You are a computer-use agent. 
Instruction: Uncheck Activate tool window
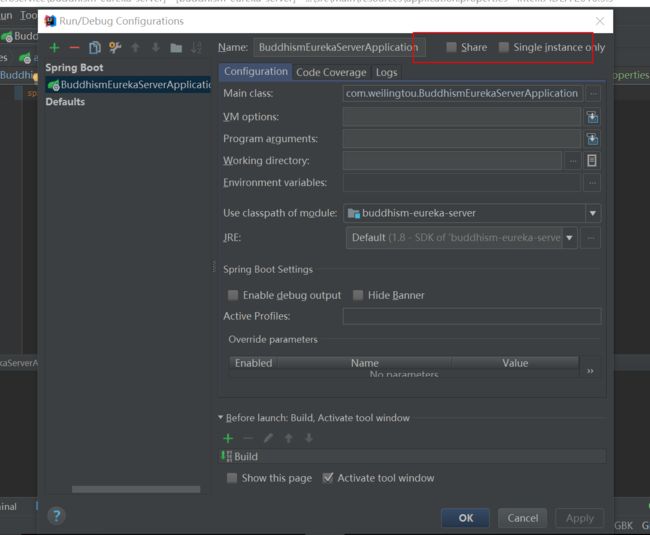[327, 478]
